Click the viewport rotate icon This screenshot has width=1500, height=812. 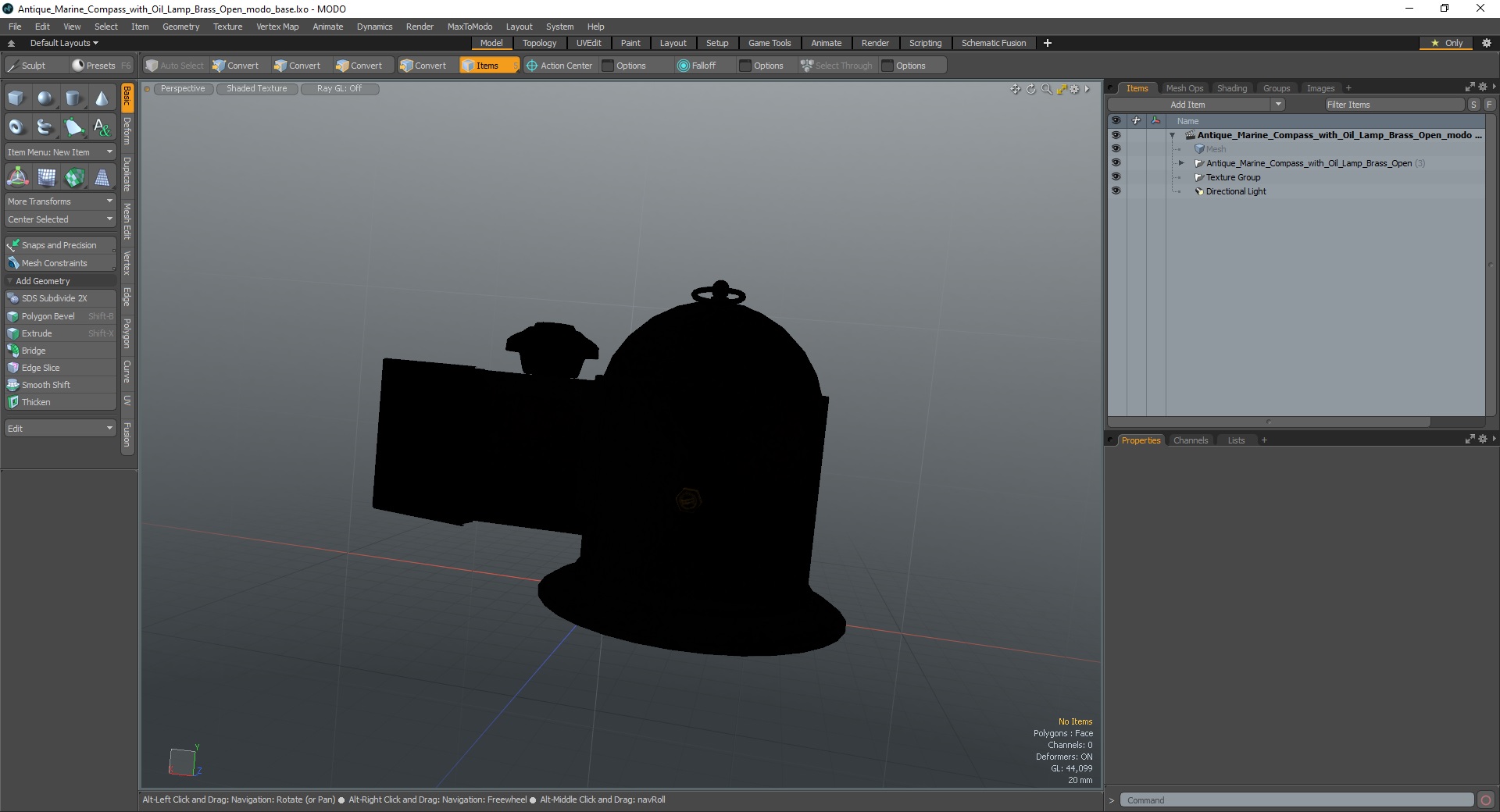(x=1030, y=89)
